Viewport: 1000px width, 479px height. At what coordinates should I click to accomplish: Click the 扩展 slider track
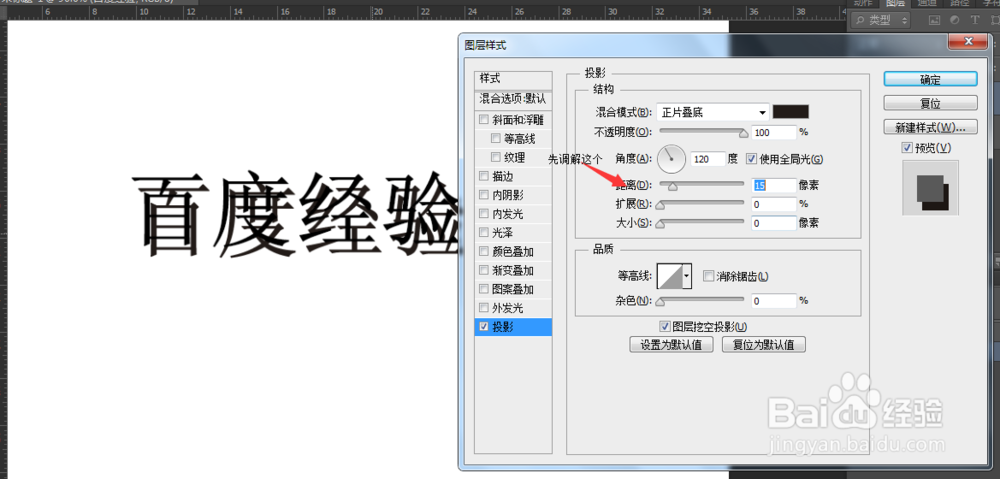point(702,203)
